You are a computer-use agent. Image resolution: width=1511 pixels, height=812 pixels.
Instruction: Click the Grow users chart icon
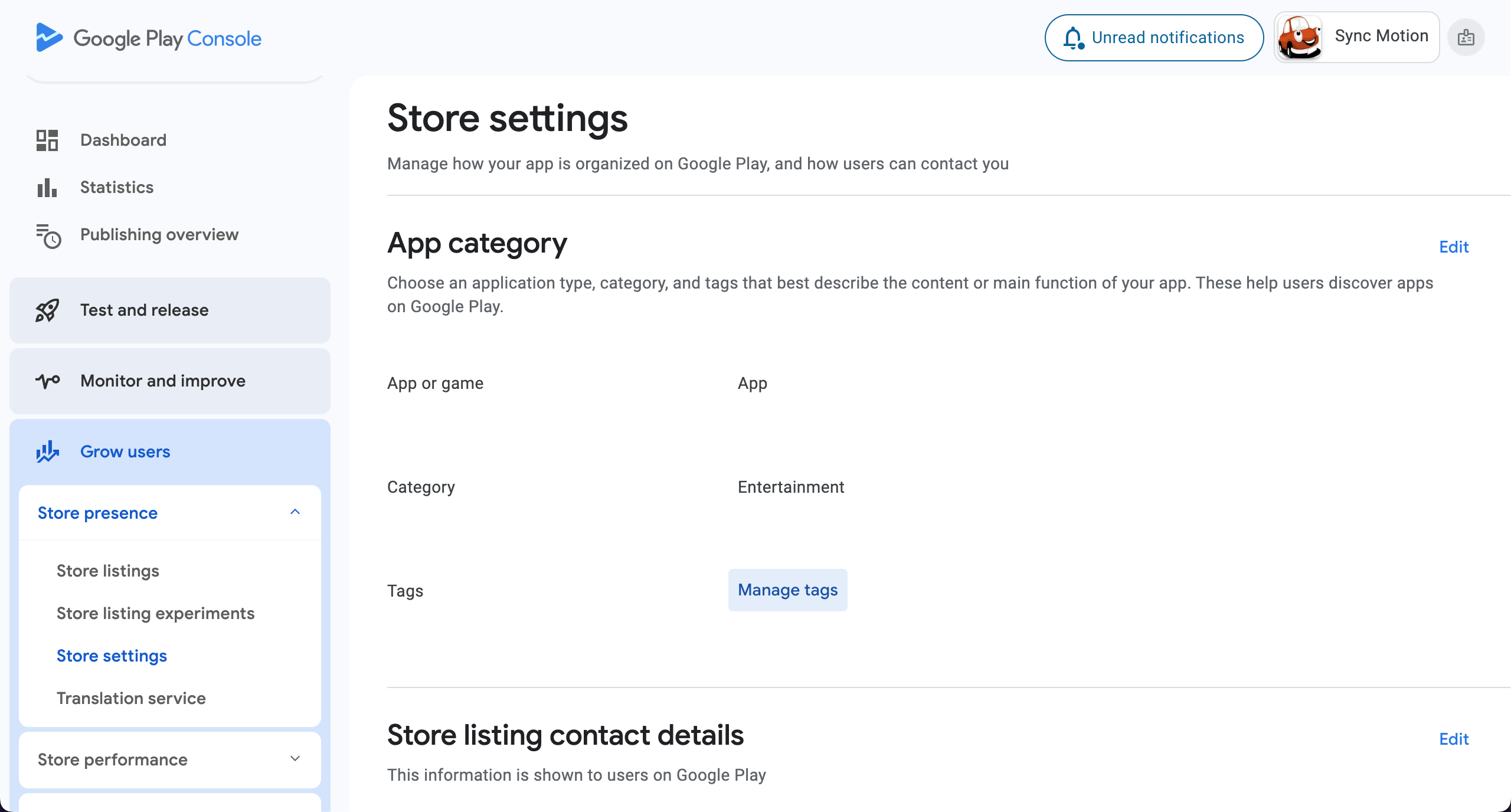(47, 451)
